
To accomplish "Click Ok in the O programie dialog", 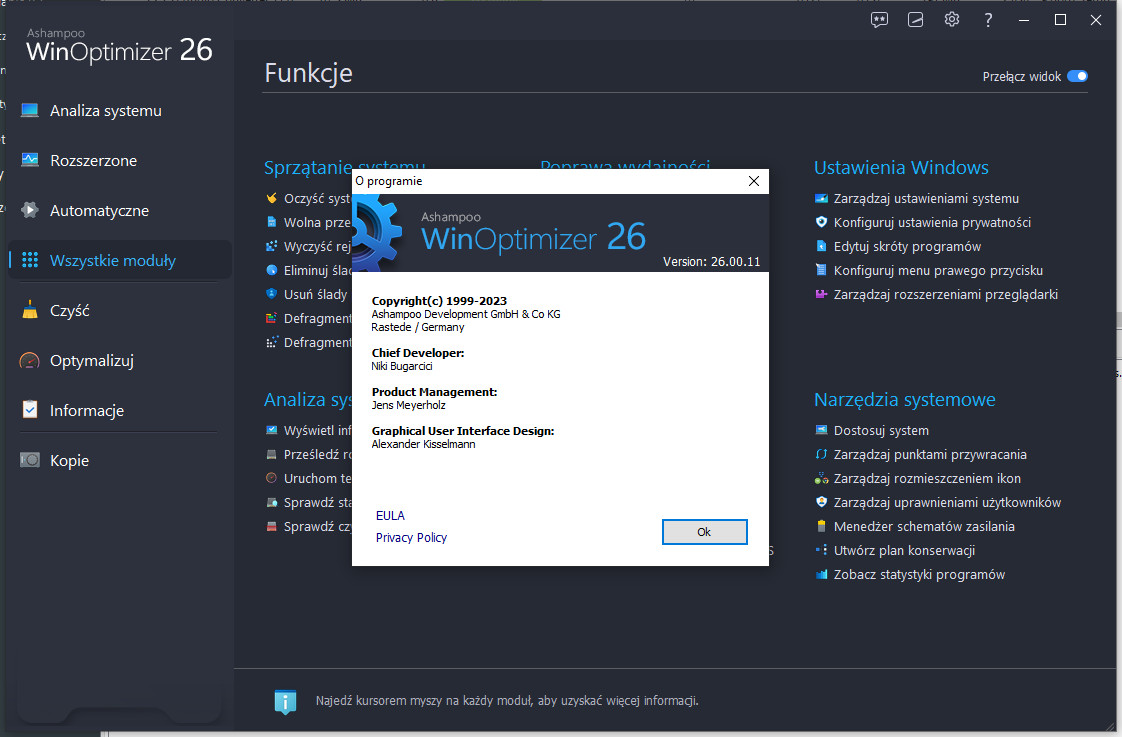I will click(704, 532).
